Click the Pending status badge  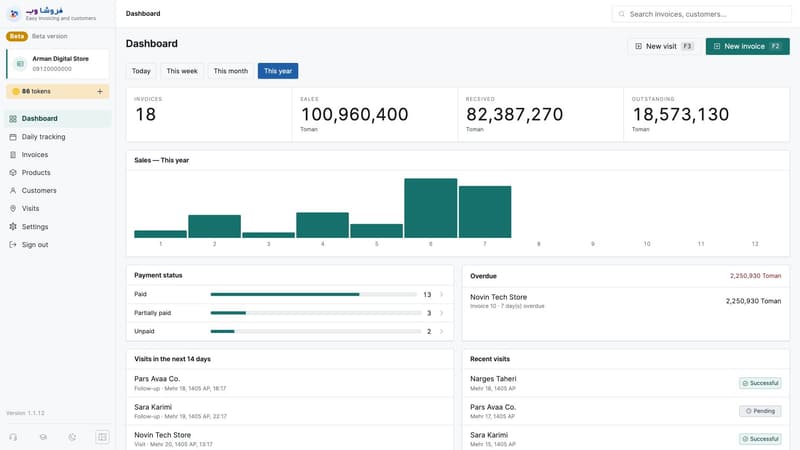point(760,411)
